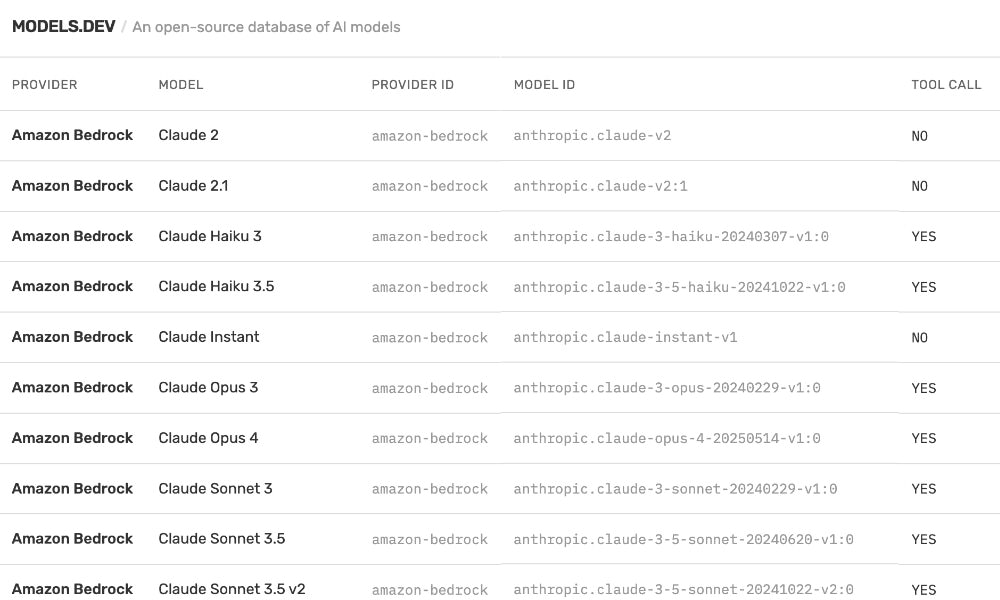1000x600 pixels.
Task: Click the PROVIDER ID column header
Action: click(412, 85)
